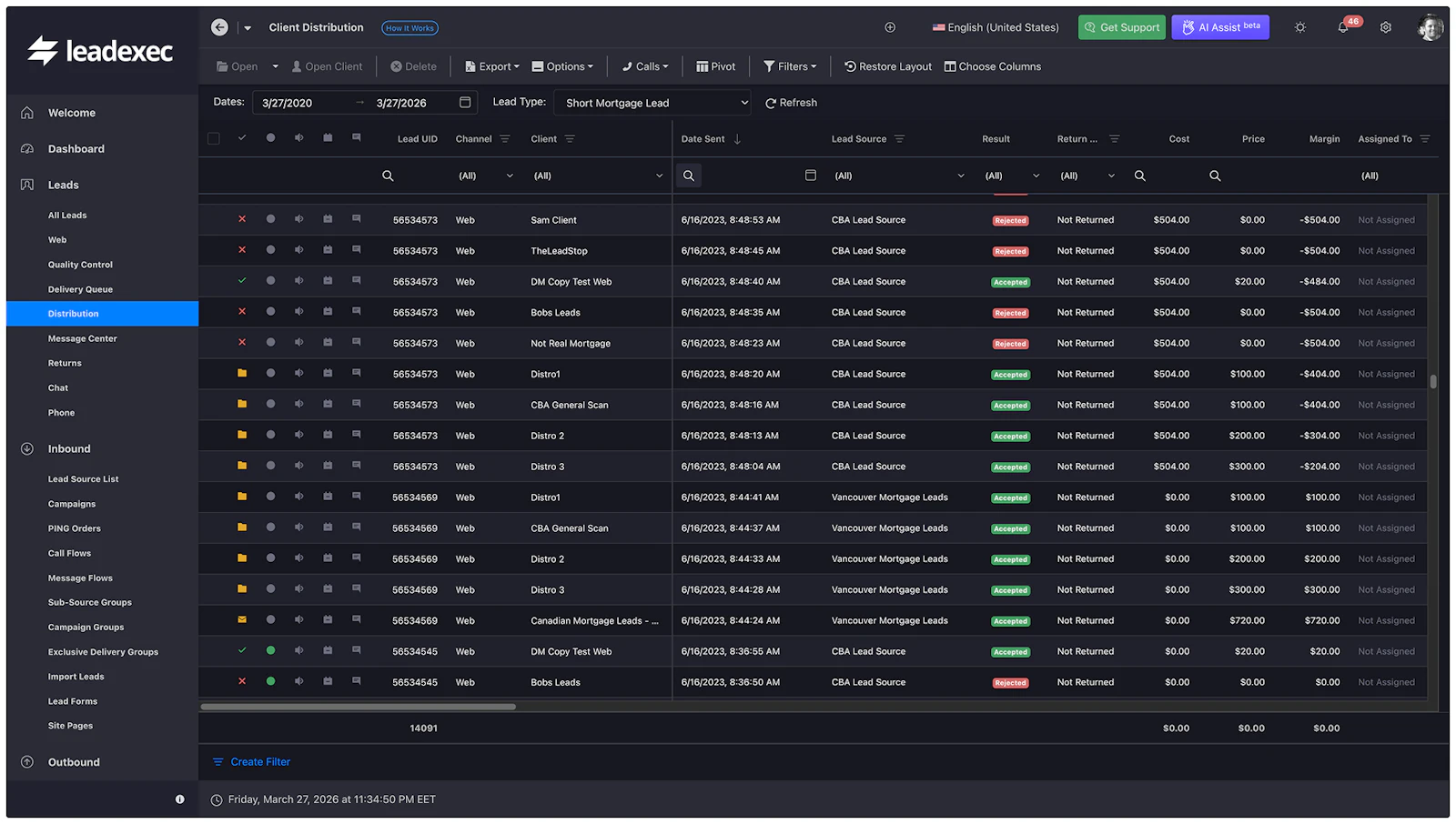Image resolution: width=1456 pixels, height=824 pixels.
Task: Click the Welcome home icon in sidebar
Action: (27, 113)
